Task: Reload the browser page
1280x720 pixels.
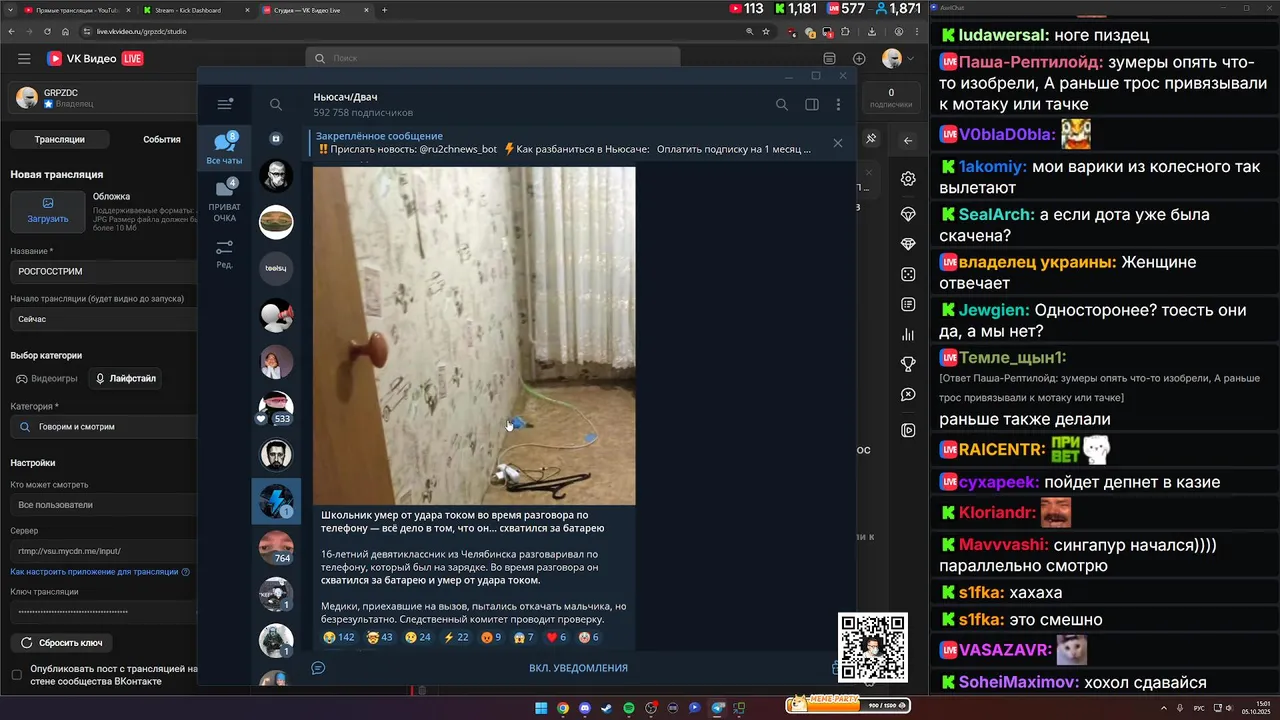Action: point(47,31)
